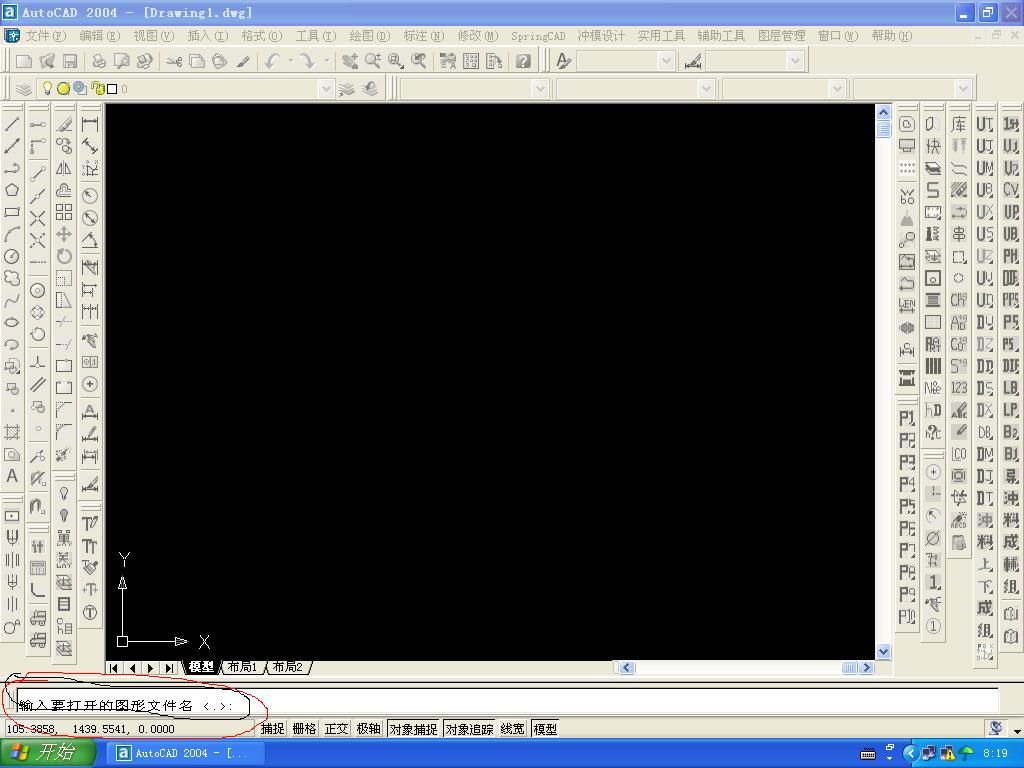Click the Match Properties brush icon
This screenshot has width=1024, height=768.
[x=243, y=61]
